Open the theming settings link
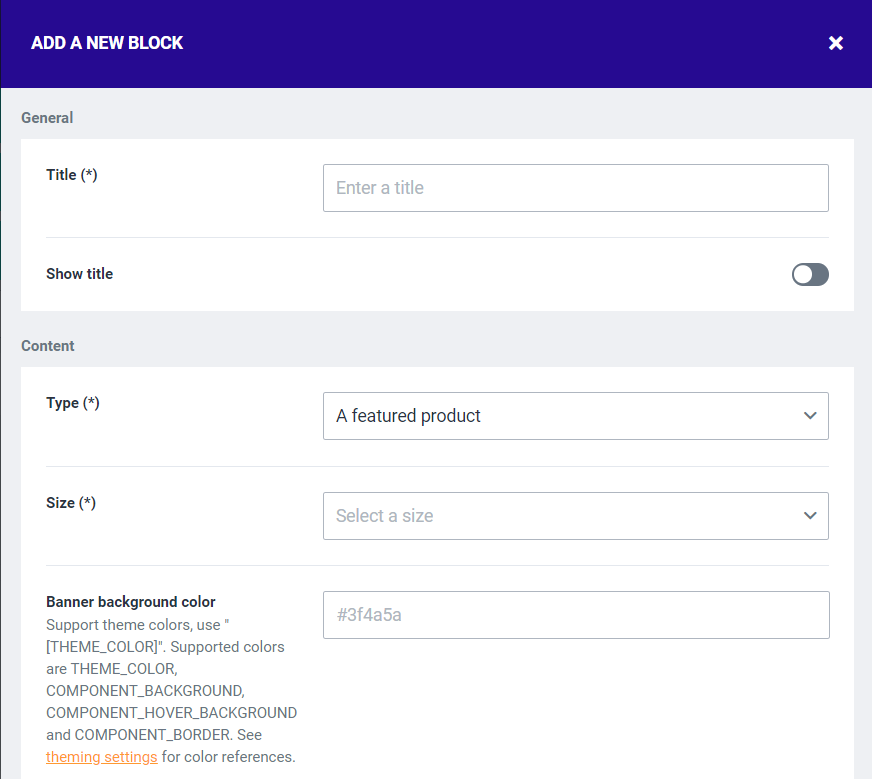Screen dimensions: 872x779 coord(101,757)
